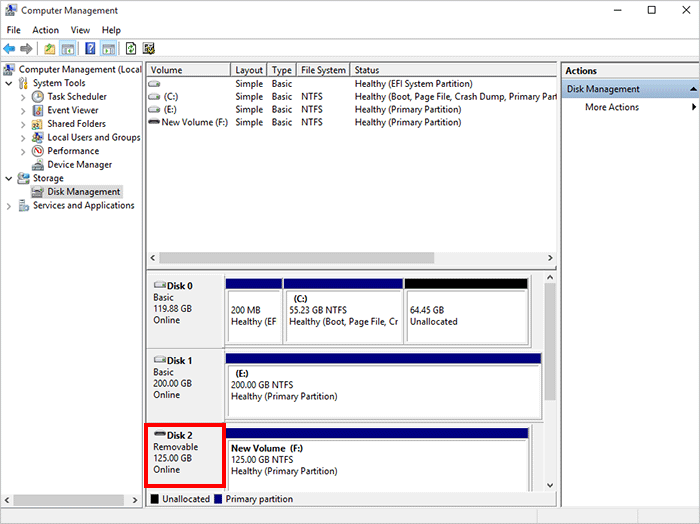Open the Action menu

click(x=46, y=30)
